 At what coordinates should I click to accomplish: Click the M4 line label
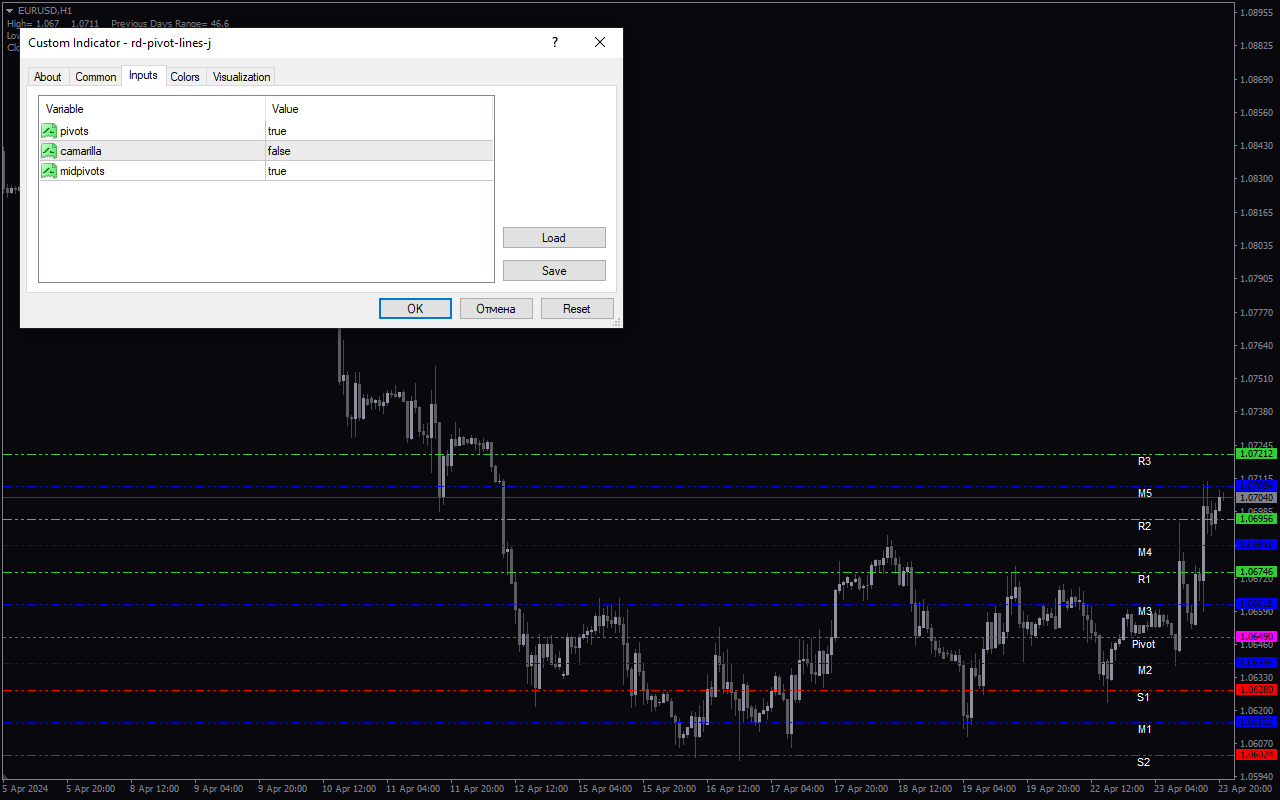[x=1144, y=552]
